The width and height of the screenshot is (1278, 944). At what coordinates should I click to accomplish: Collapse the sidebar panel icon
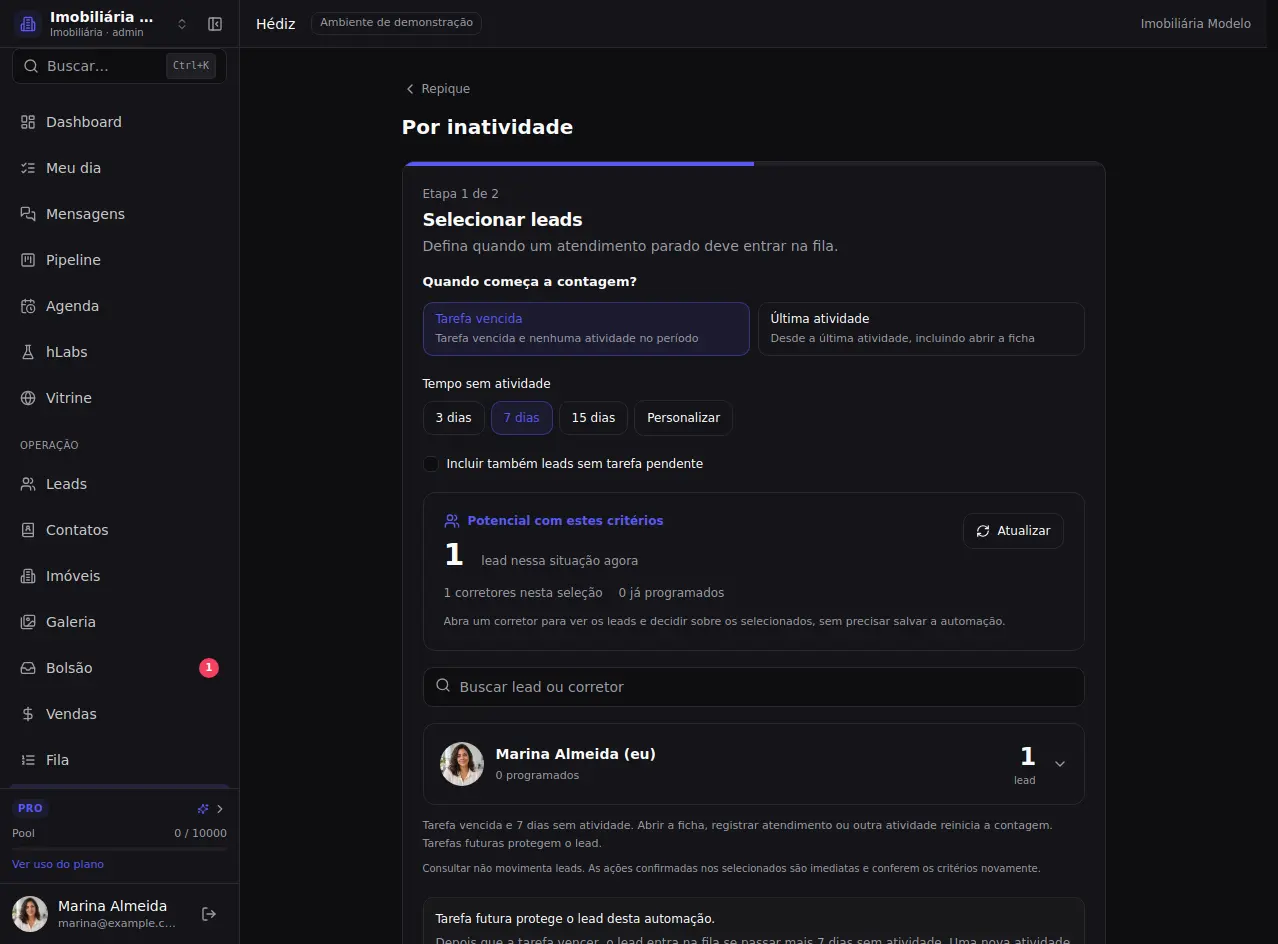215,24
